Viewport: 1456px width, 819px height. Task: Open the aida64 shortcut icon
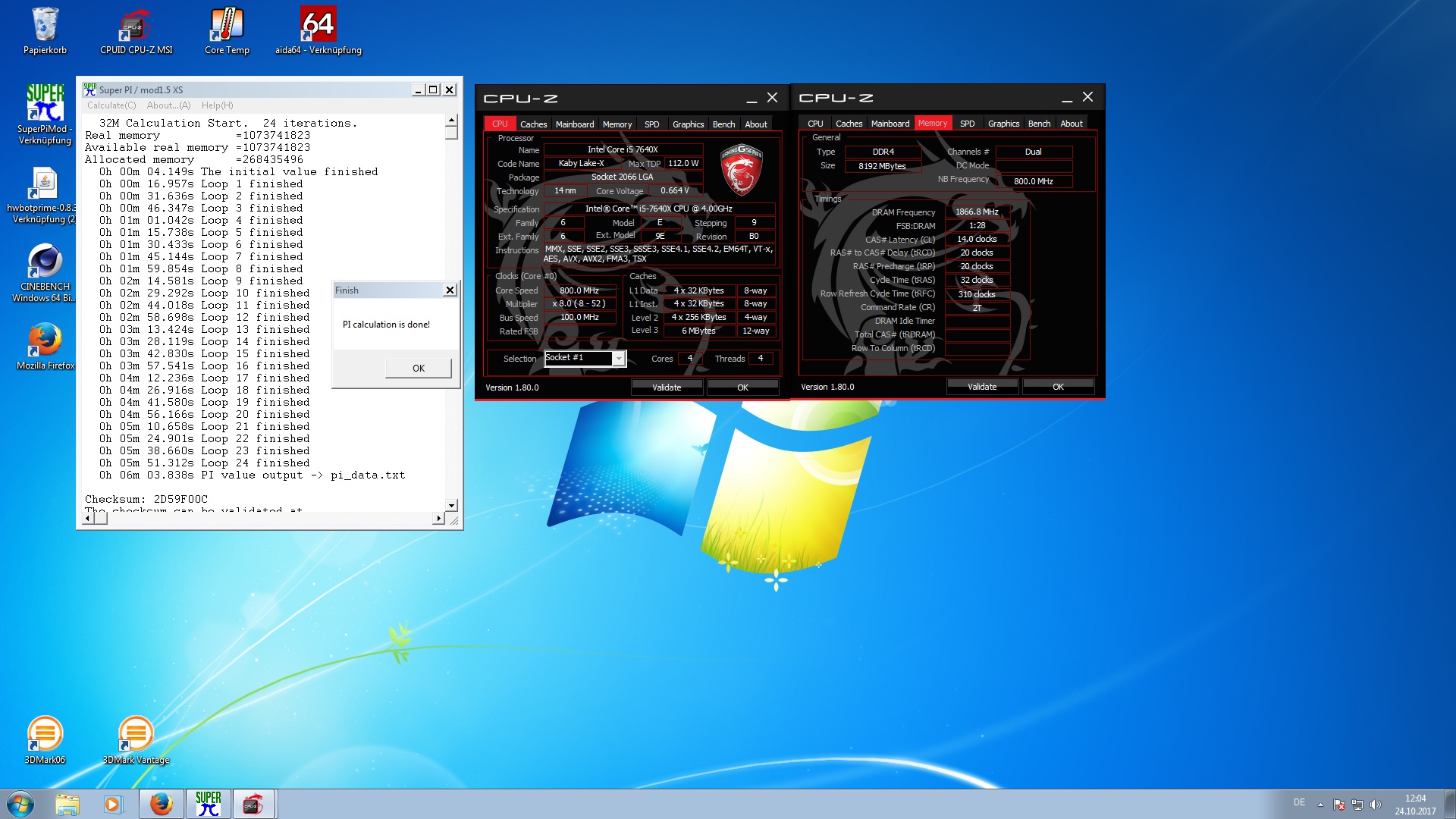(x=318, y=32)
